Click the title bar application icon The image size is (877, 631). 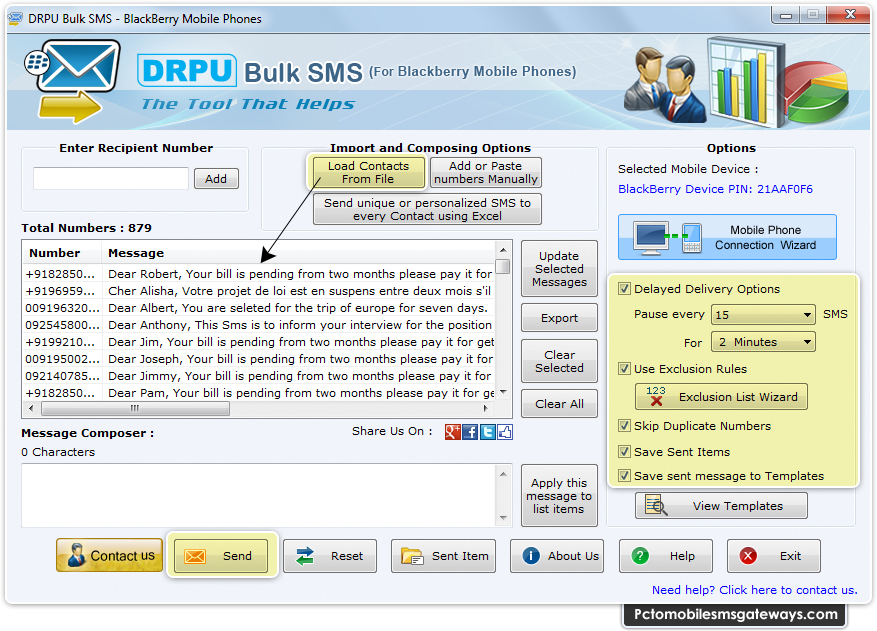tap(16, 18)
